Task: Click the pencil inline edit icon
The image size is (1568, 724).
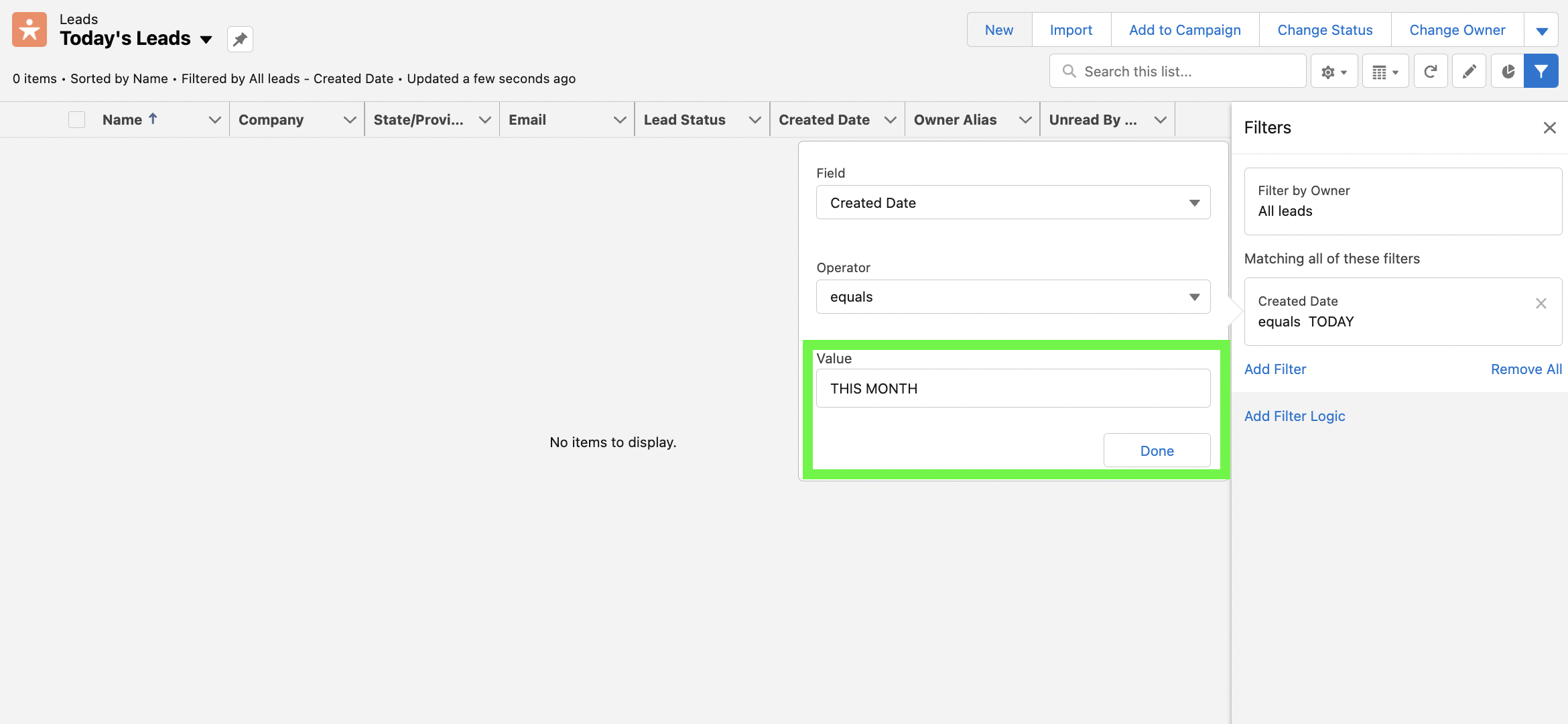Action: [1469, 71]
